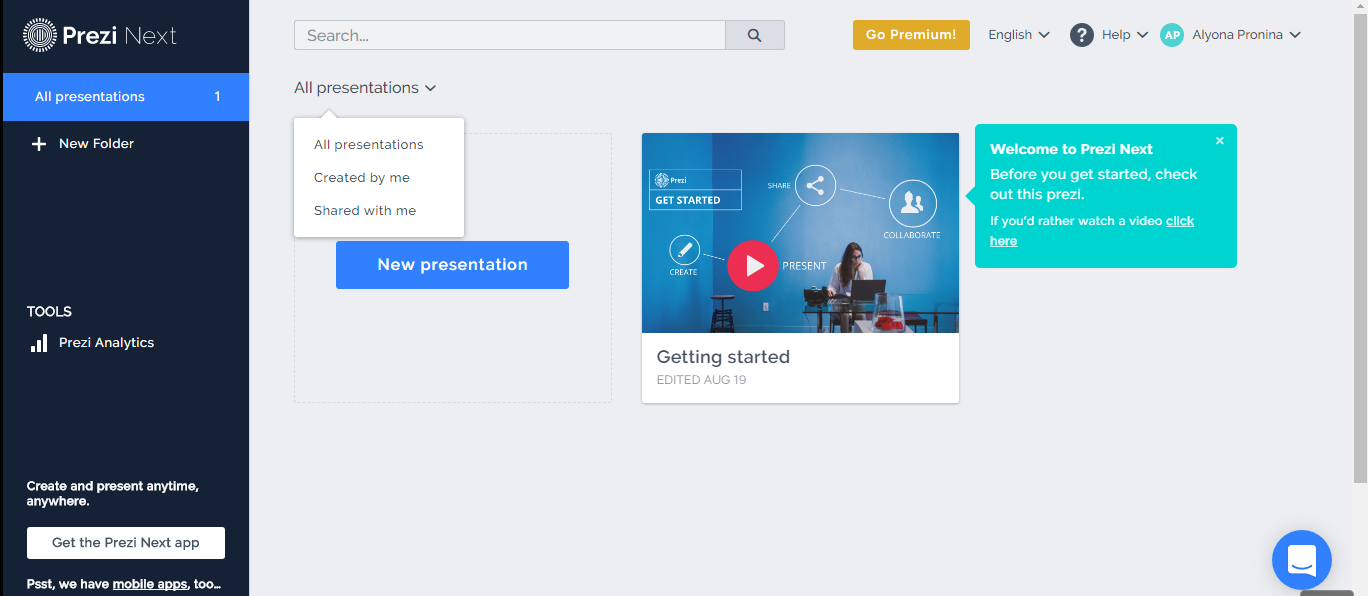Click the Help question mark icon

point(1081,34)
